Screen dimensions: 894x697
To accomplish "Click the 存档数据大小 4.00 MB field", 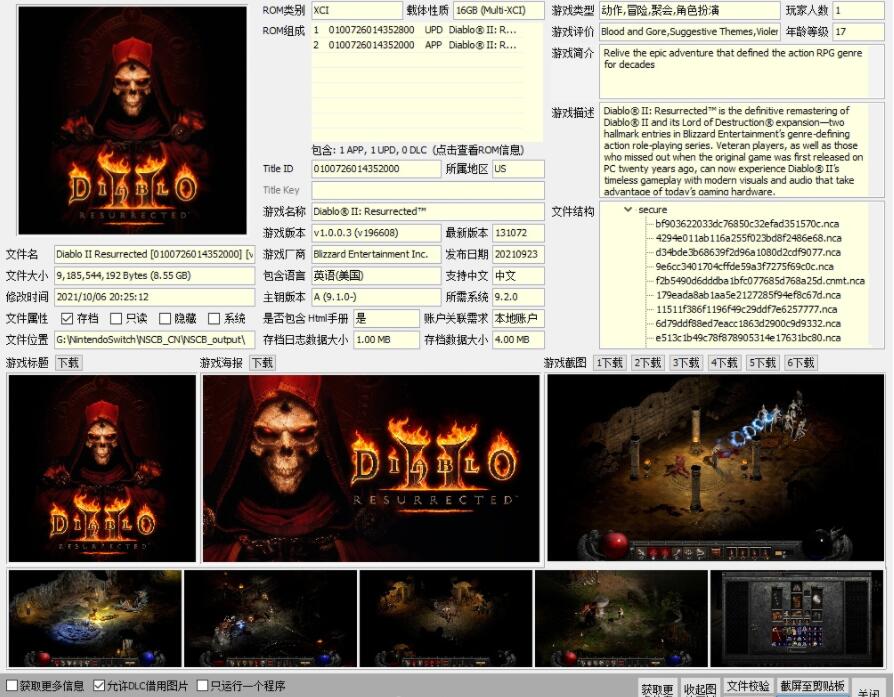I will [518, 340].
